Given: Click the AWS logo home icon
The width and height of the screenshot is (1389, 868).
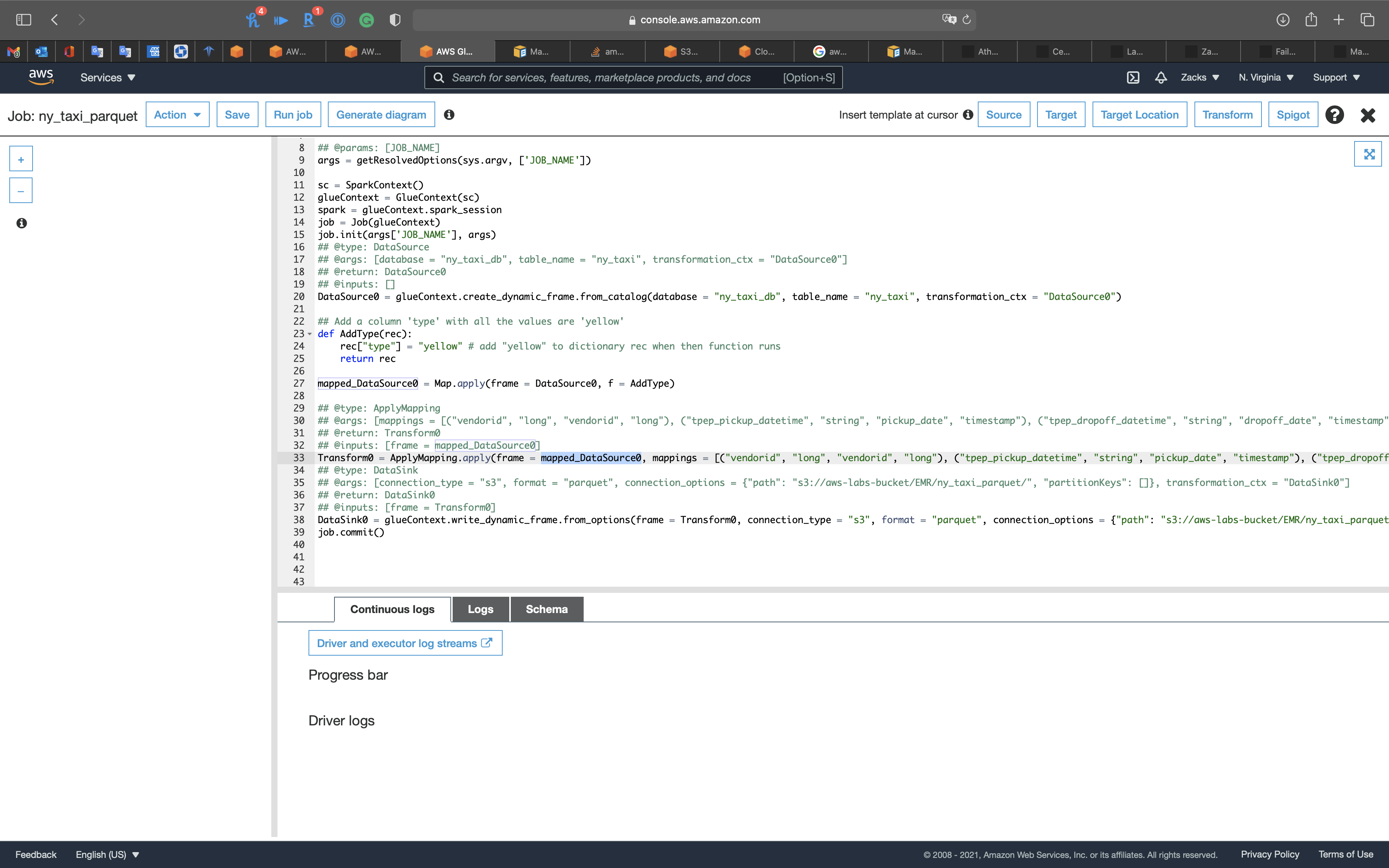Looking at the screenshot, I should pyautogui.click(x=41, y=77).
